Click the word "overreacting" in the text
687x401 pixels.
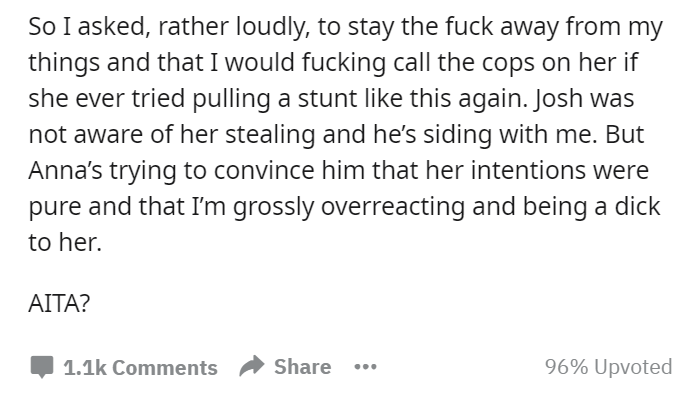pos(393,206)
